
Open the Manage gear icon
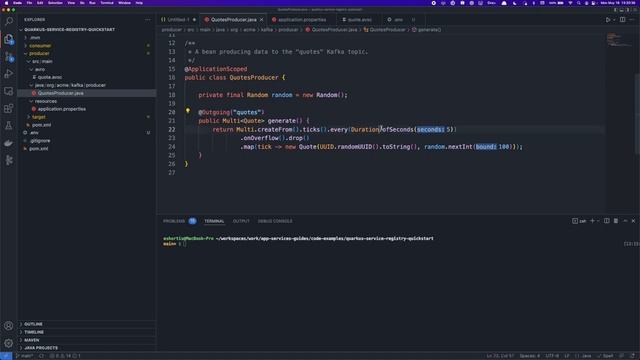click(x=9, y=343)
